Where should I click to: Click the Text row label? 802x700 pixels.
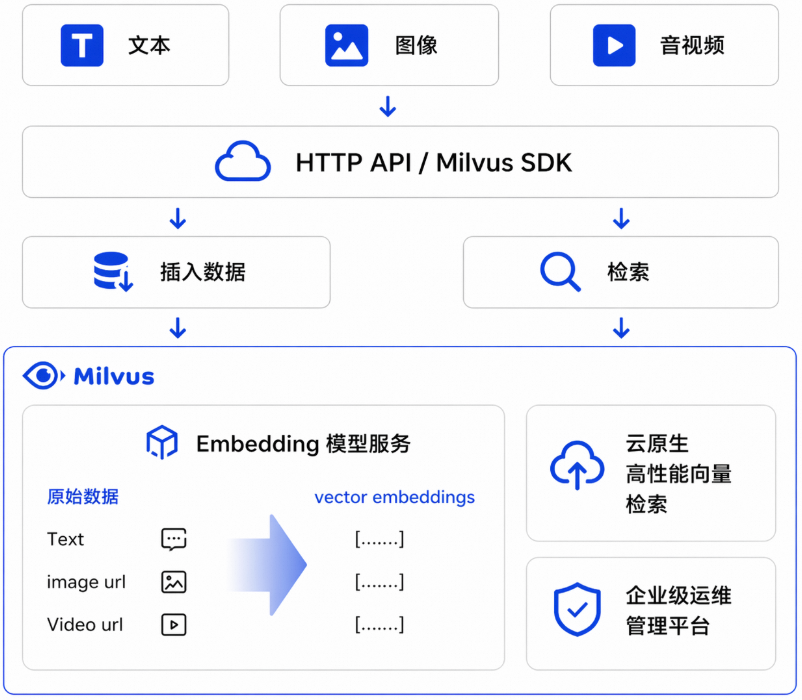click(x=65, y=539)
